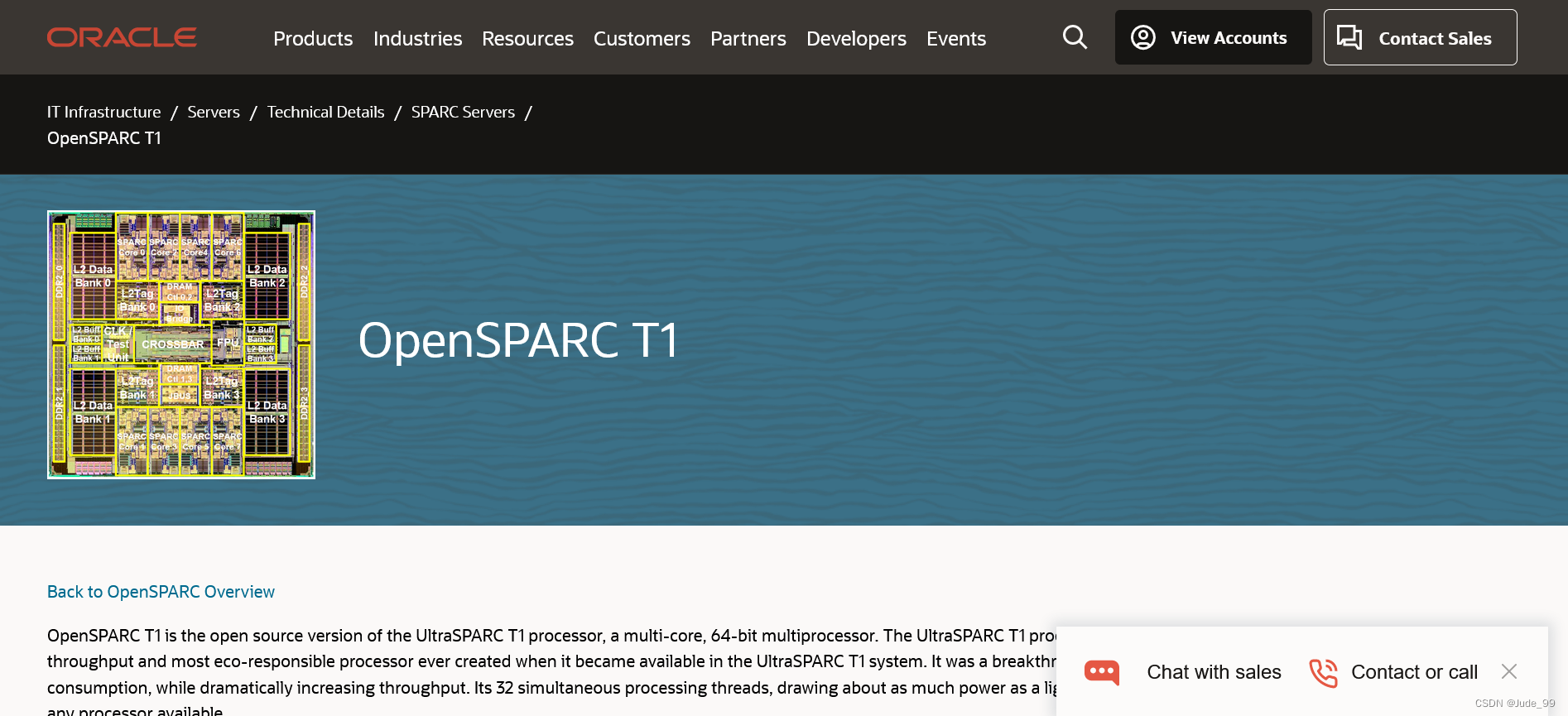Viewport: 1568px width, 716px height.
Task: Click the phone icon beside Contact or call
Action: point(1323,672)
